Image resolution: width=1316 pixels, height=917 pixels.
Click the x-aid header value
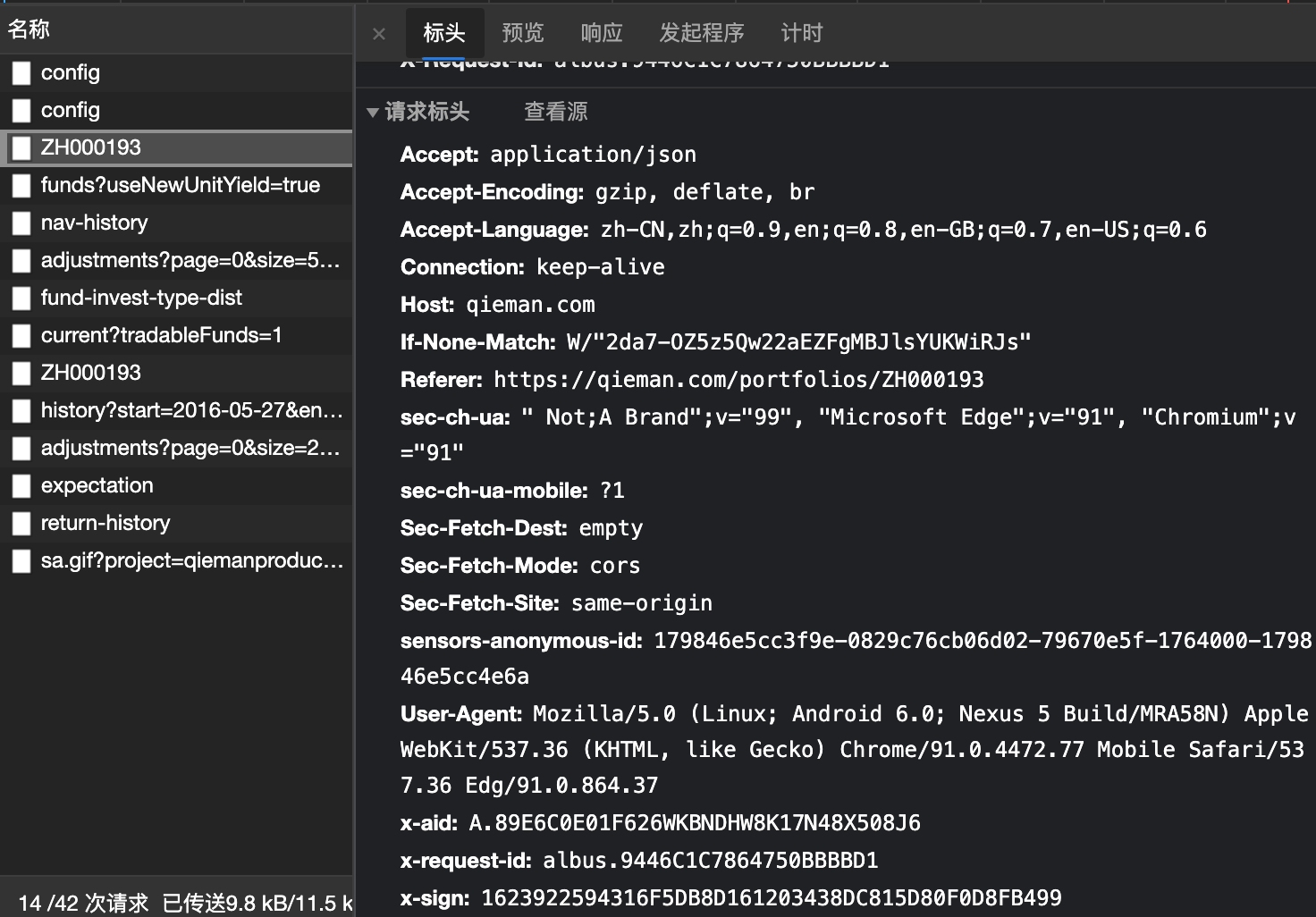(x=695, y=823)
